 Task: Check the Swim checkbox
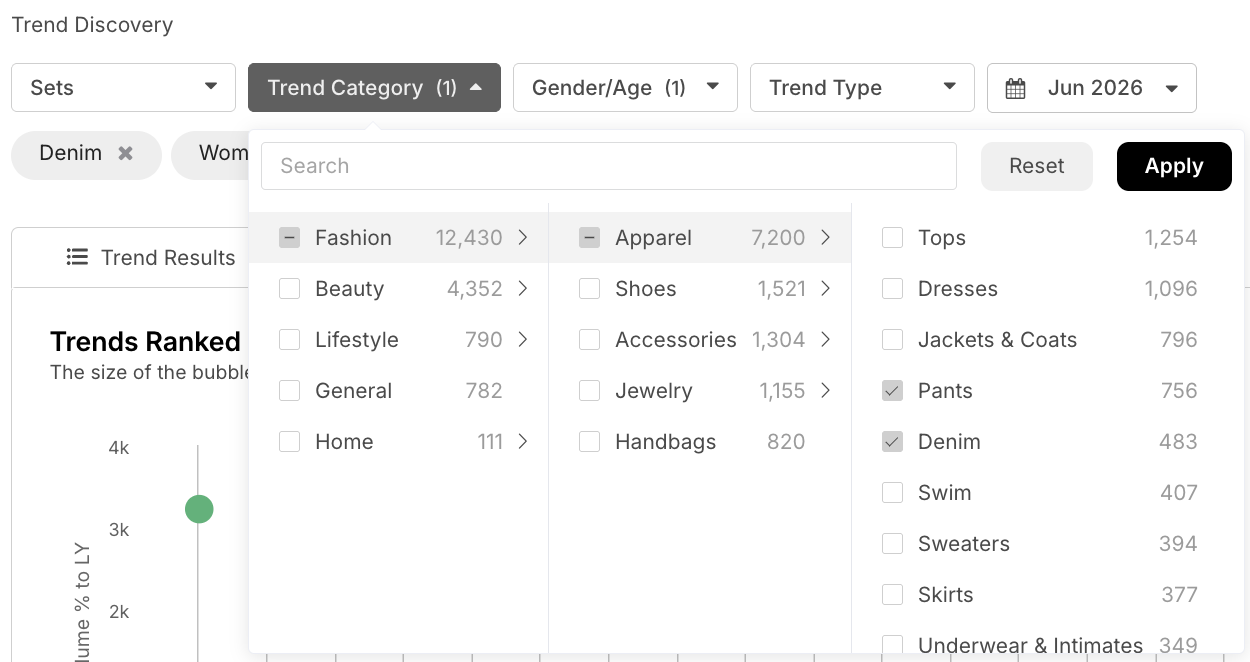pos(892,493)
